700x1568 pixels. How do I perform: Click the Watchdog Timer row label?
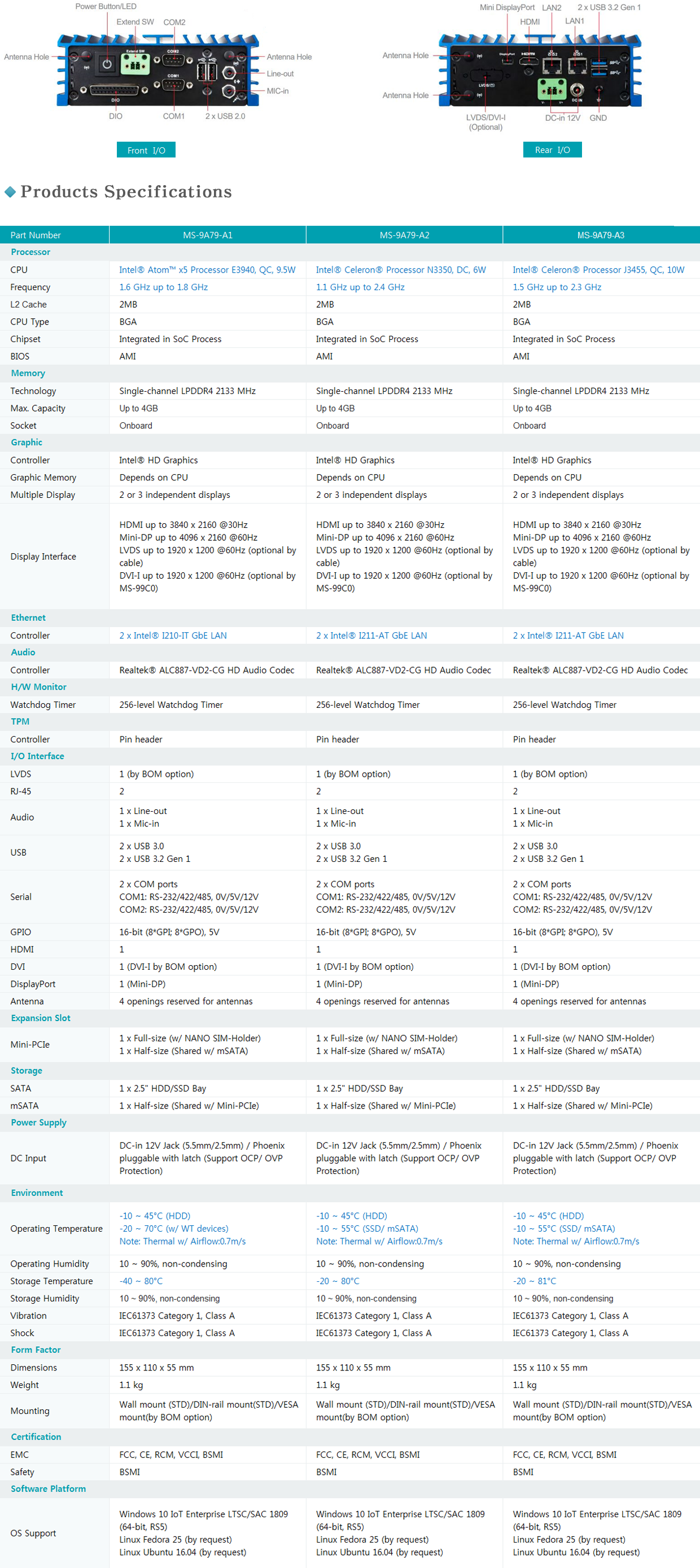43,705
